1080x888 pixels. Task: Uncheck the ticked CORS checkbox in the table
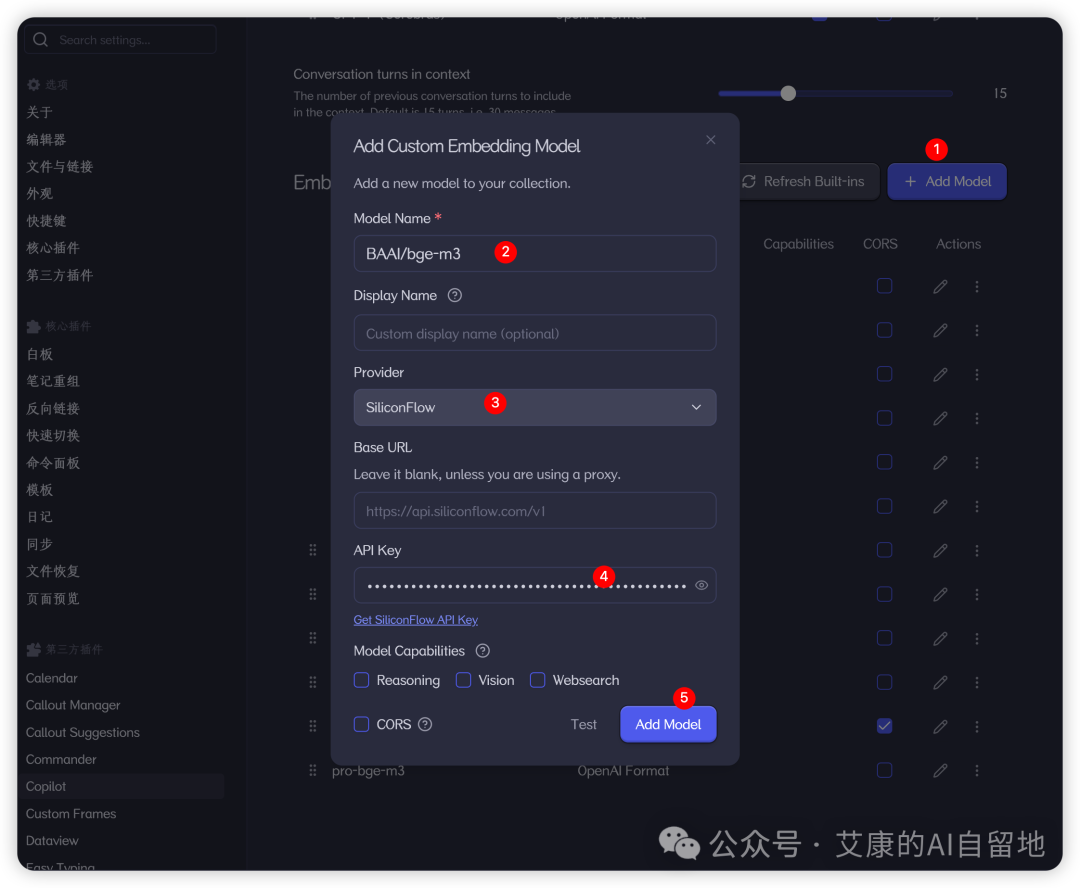[x=884, y=726]
